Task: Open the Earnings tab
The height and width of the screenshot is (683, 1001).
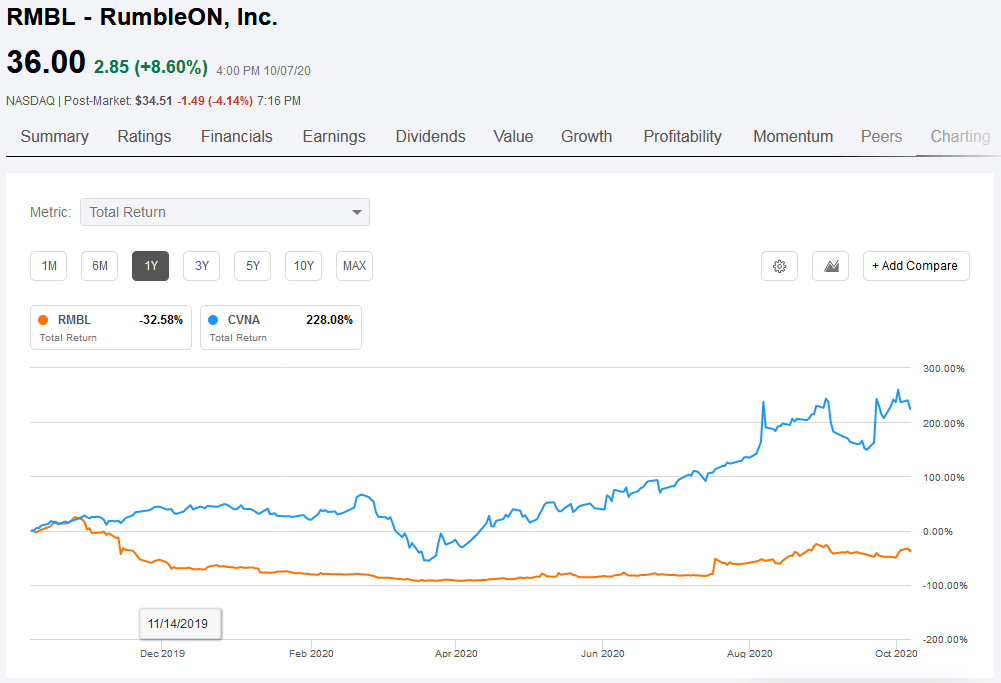Action: (x=334, y=137)
